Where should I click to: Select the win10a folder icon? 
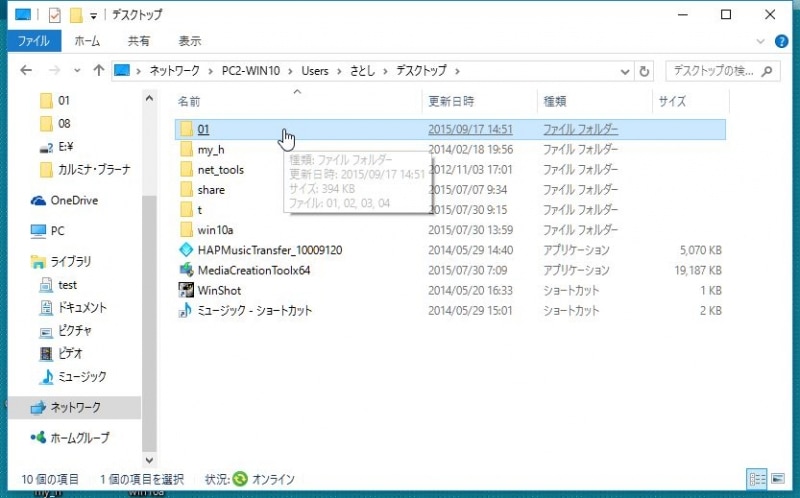tap(186, 230)
